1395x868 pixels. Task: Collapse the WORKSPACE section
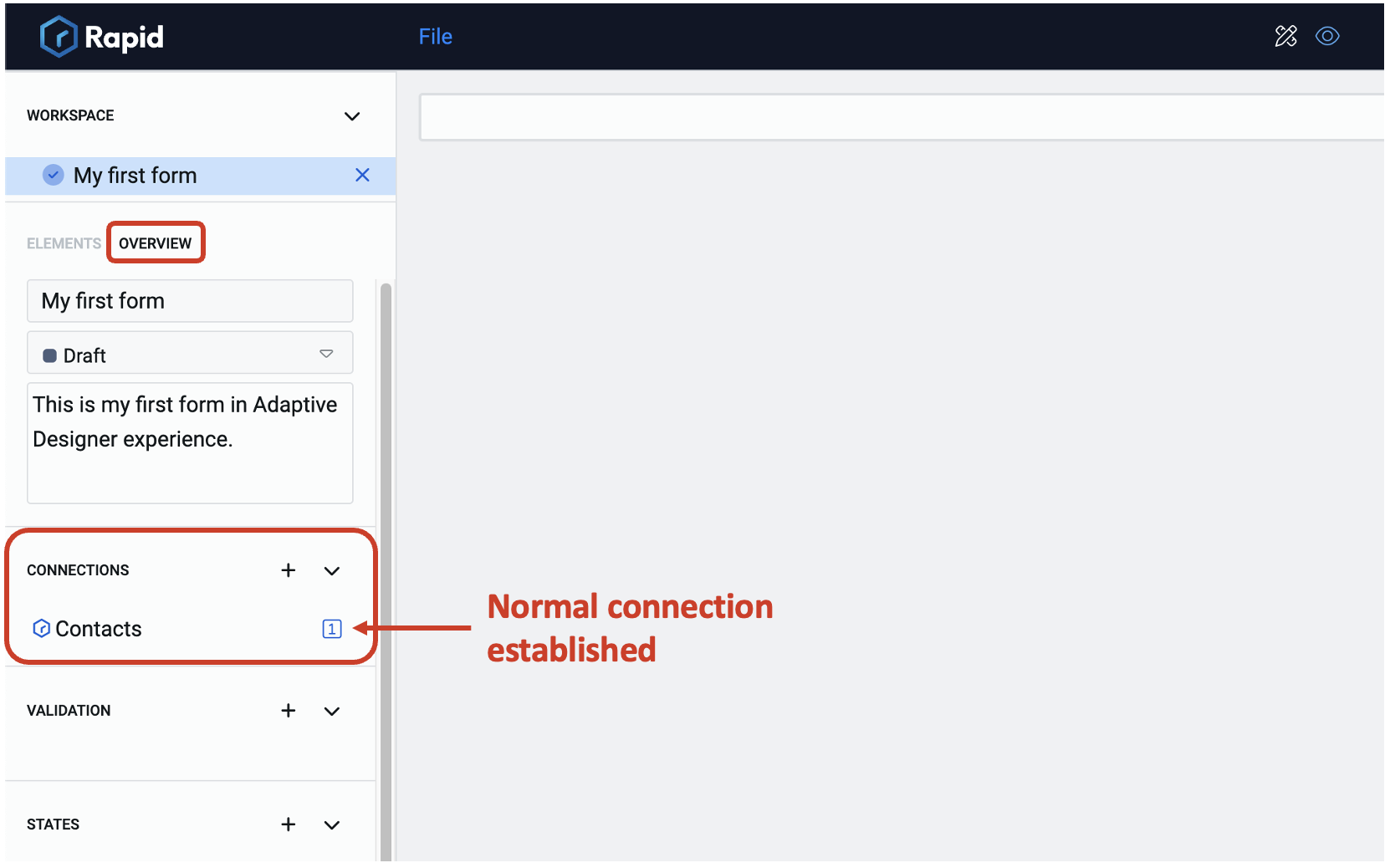(x=351, y=116)
